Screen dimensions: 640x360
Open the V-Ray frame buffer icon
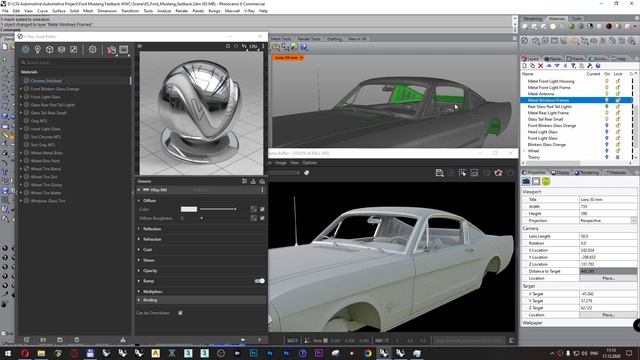pos(124,50)
